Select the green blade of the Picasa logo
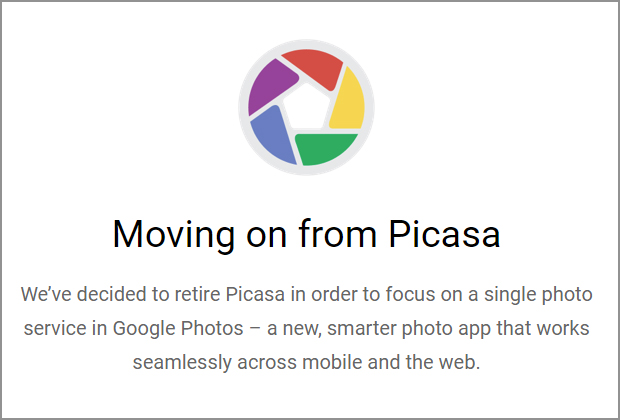620x420 pixels. pyautogui.click(x=324, y=148)
